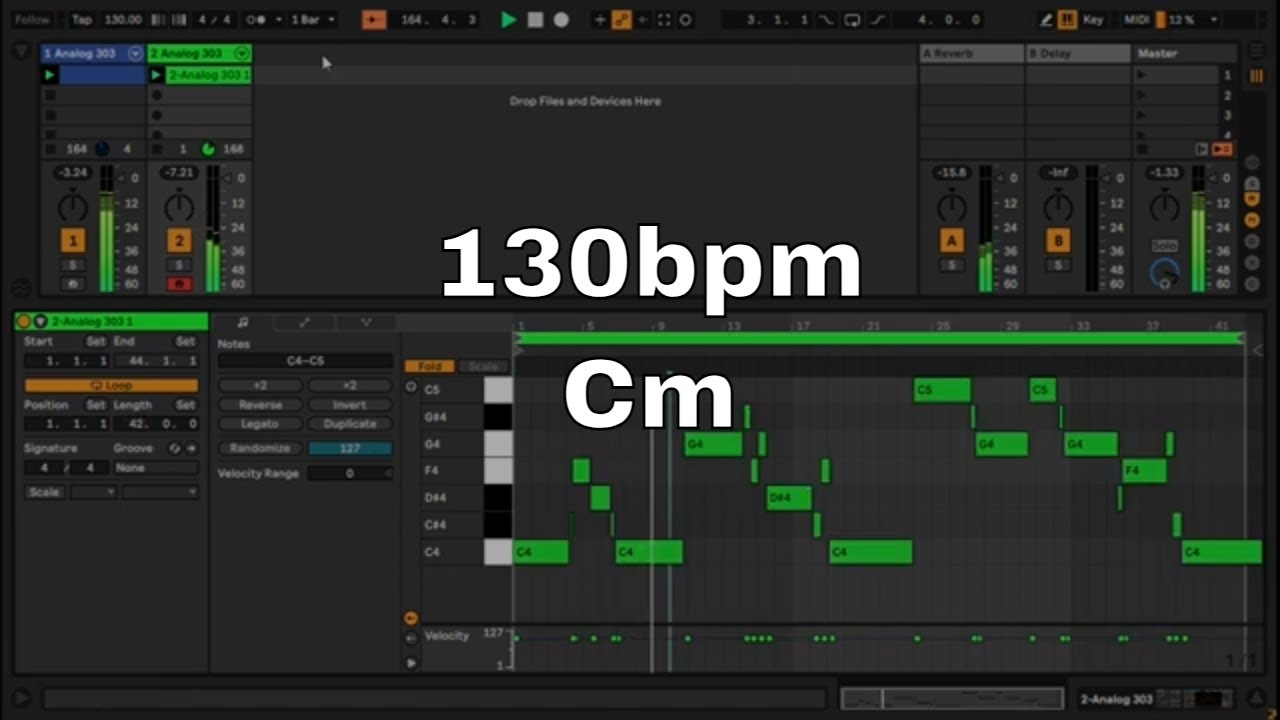Image resolution: width=1280 pixels, height=720 pixels.
Task: Toggle Capture MIDI bracket icon
Action: pyautogui.click(x=664, y=20)
